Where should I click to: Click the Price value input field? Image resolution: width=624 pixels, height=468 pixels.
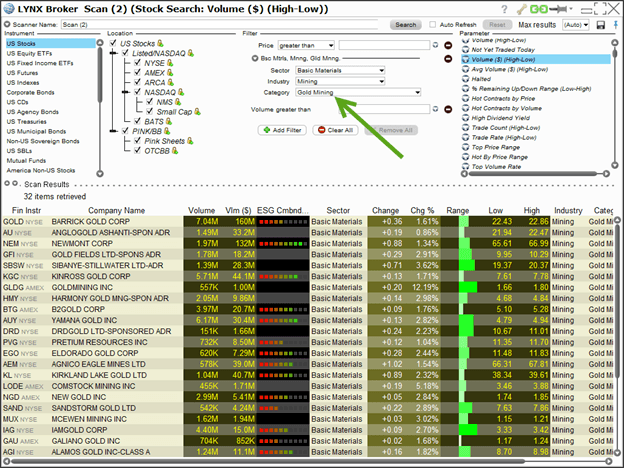coord(384,45)
